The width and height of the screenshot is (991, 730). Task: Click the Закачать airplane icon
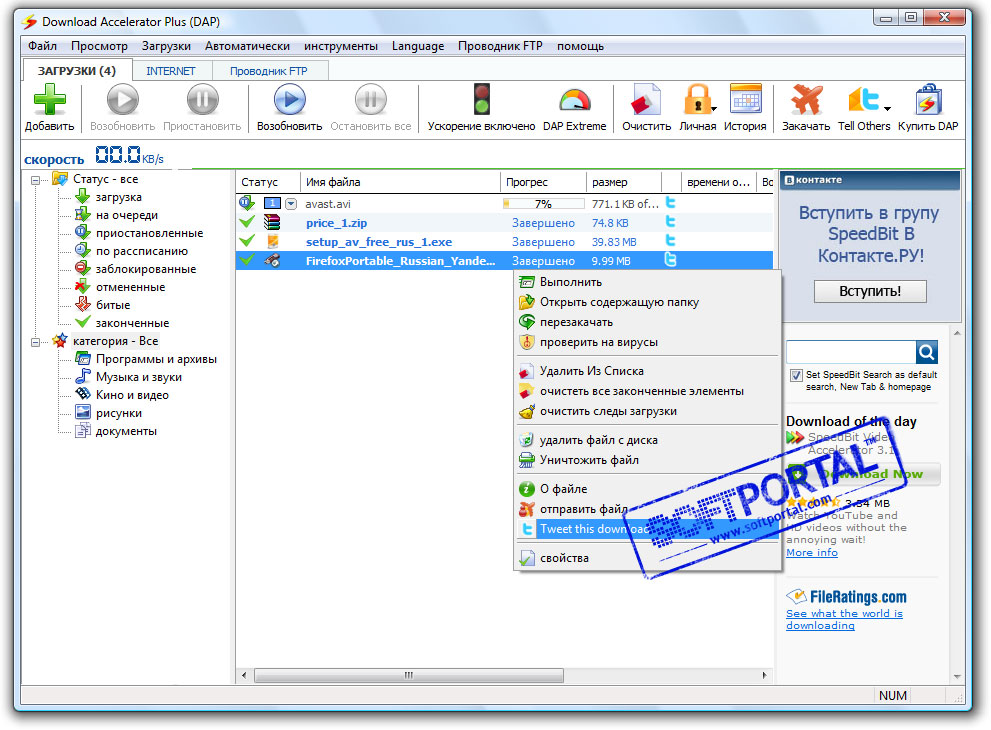pos(806,100)
